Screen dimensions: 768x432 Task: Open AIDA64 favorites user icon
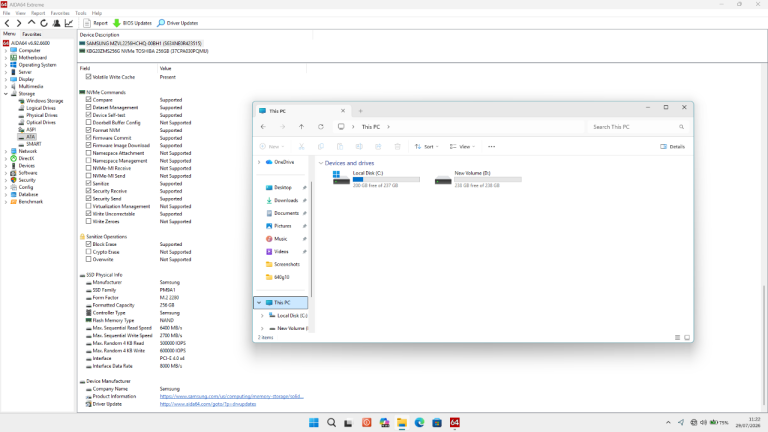pos(57,23)
